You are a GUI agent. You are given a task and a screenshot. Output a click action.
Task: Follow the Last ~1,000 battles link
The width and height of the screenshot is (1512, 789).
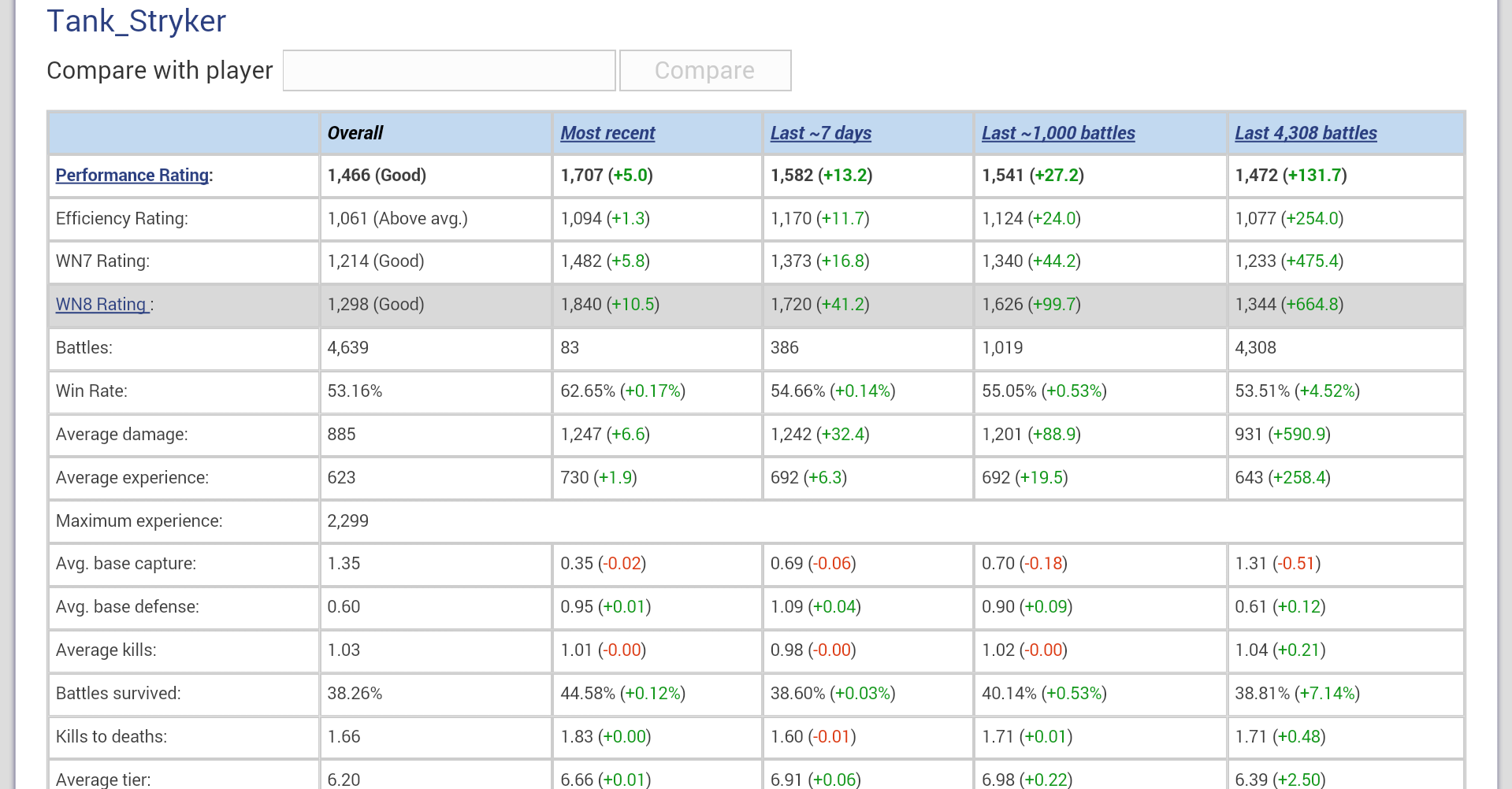(x=1058, y=133)
